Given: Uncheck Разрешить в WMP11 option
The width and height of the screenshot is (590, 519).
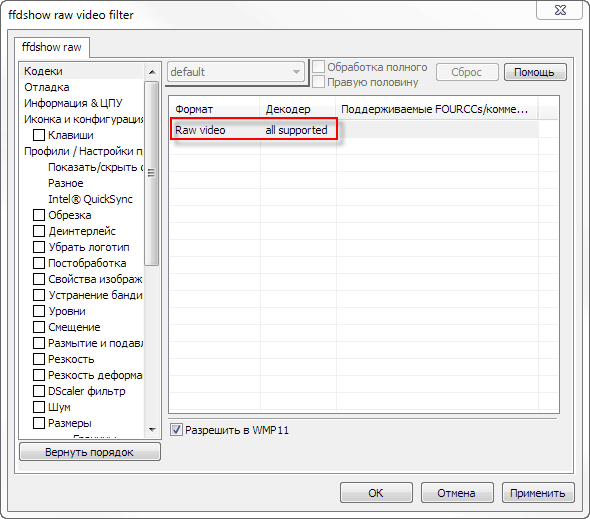Looking at the screenshot, I should pyautogui.click(x=176, y=430).
